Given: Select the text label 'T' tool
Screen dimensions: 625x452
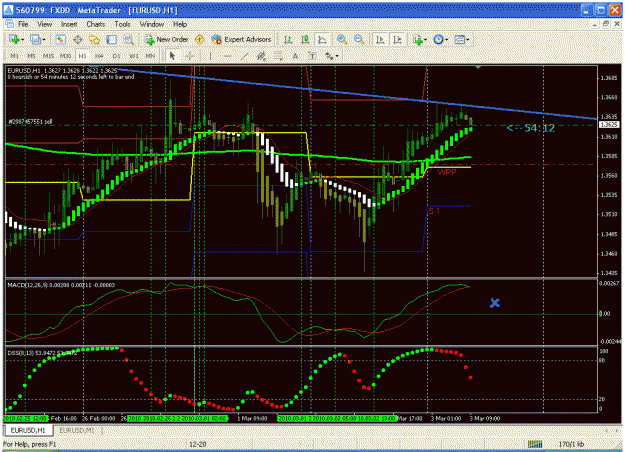Looking at the screenshot, I should (312, 56).
